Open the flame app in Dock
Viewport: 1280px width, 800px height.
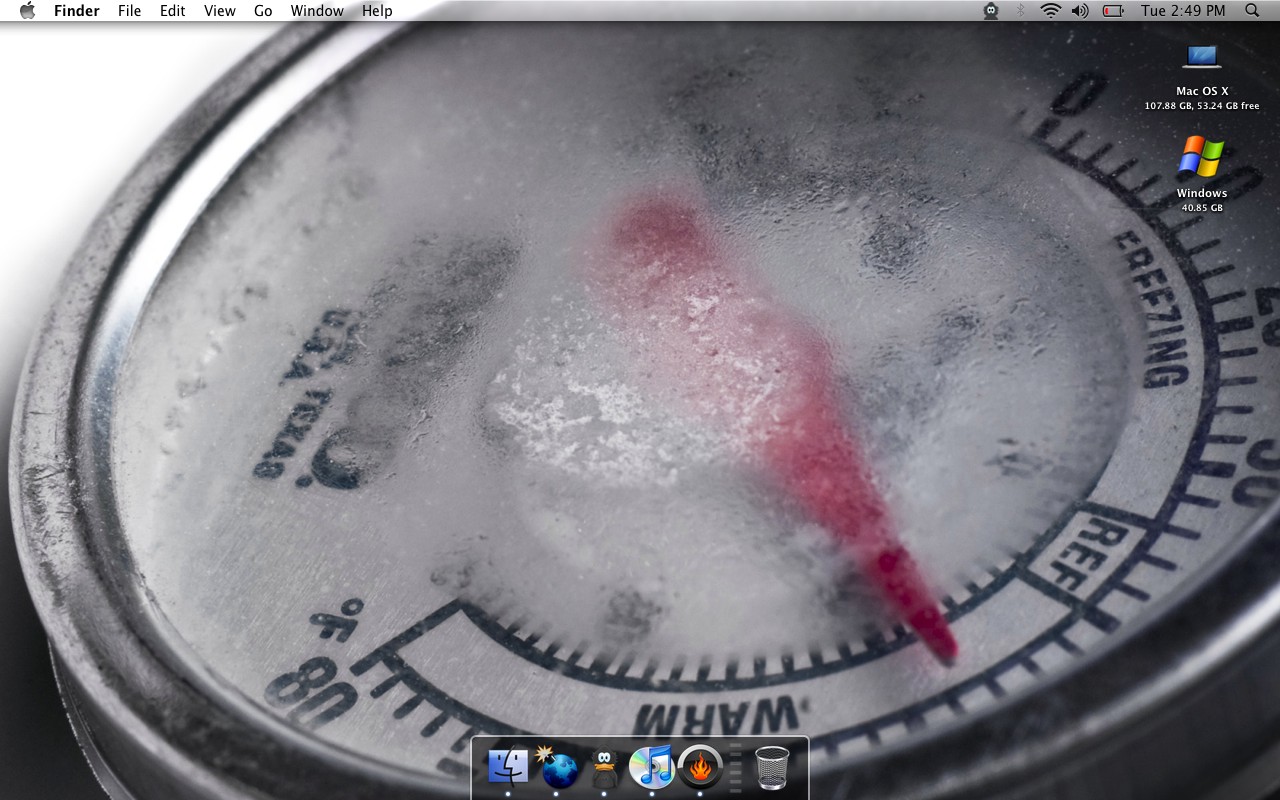(700, 767)
